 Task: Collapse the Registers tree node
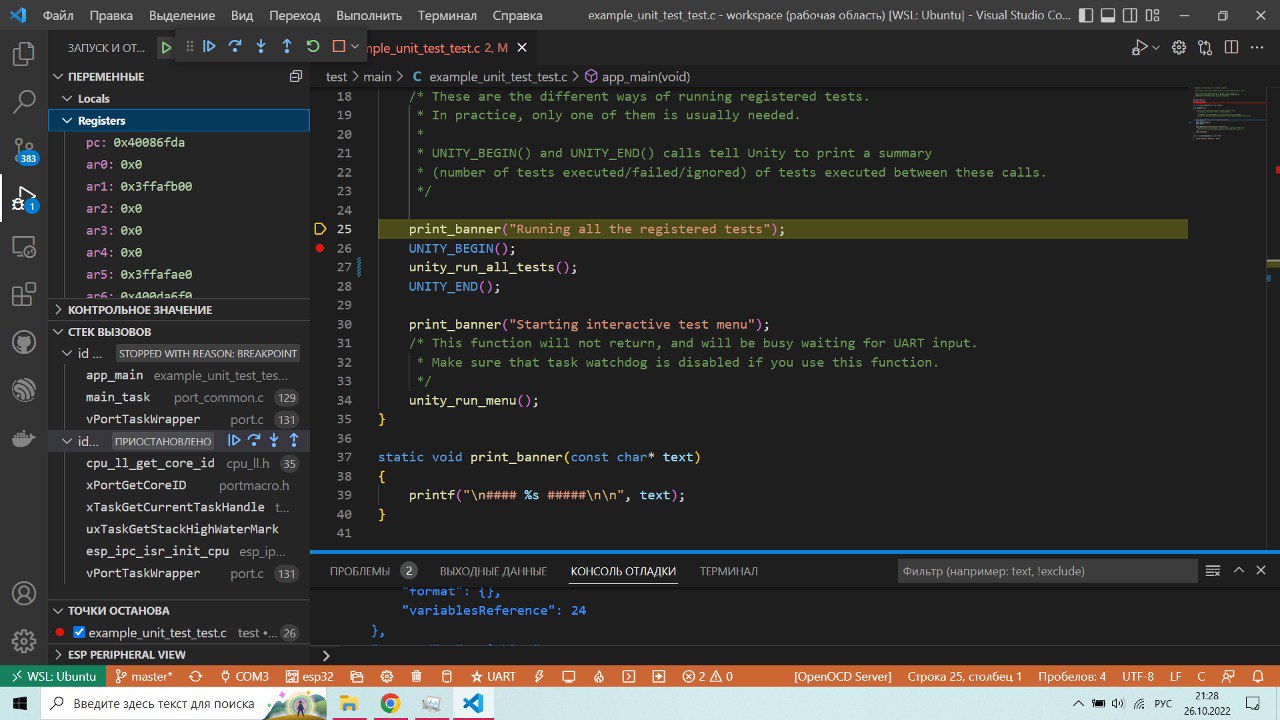[68, 121]
